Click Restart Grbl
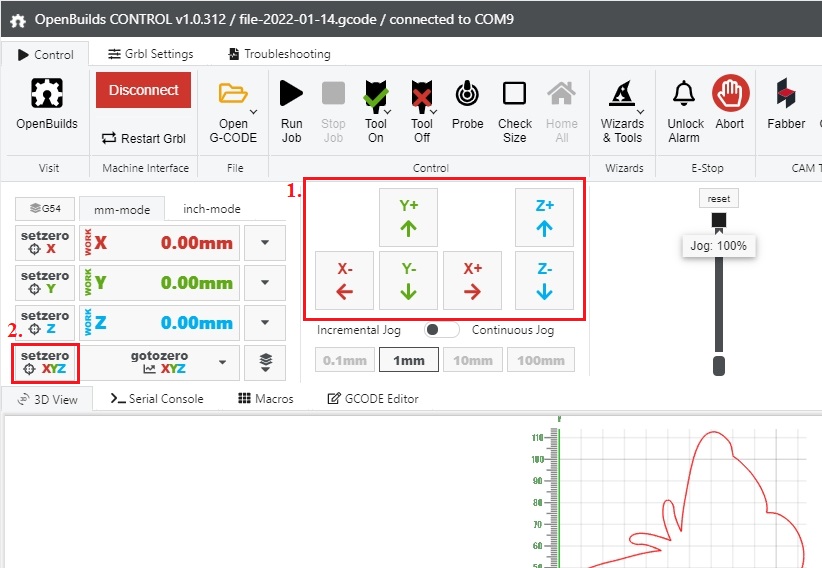This screenshot has height=568, width=822. (x=143, y=138)
